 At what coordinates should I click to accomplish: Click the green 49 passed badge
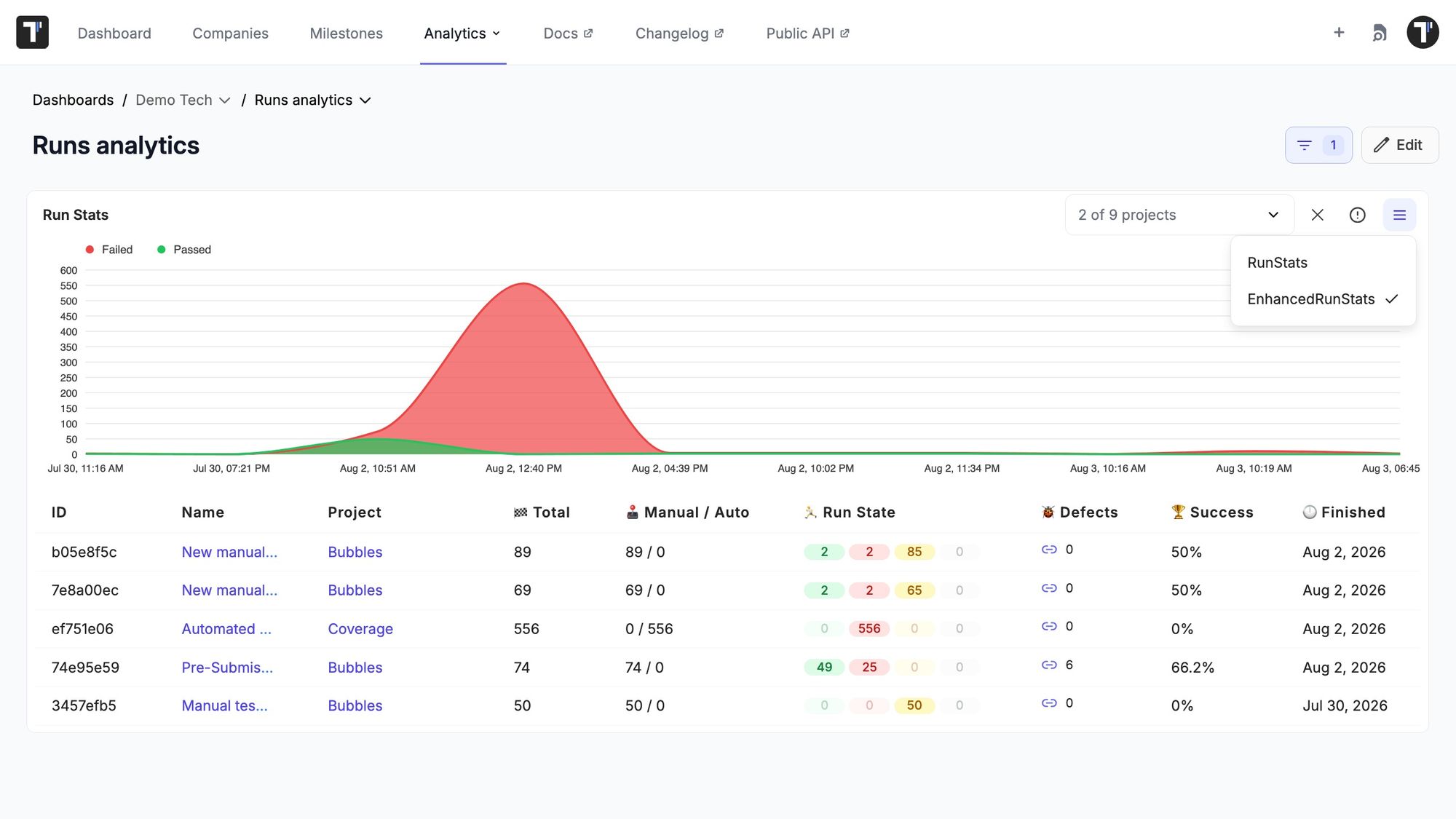(x=824, y=667)
